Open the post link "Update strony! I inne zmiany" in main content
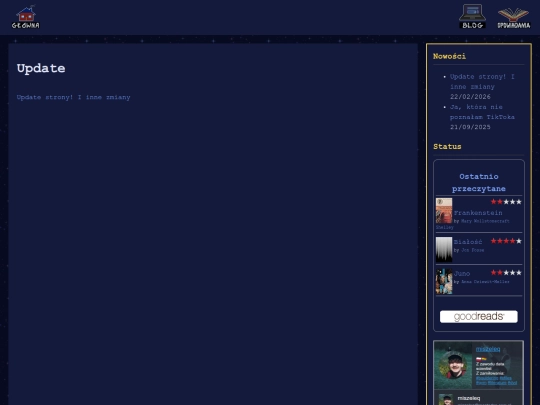Viewport: 540px width, 405px height. click(x=73, y=97)
